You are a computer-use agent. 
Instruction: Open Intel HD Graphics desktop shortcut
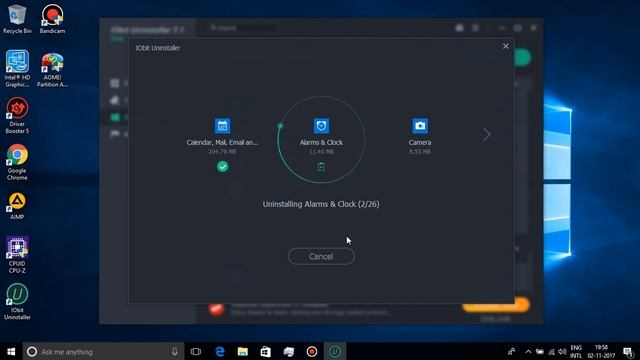[x=17, y=69]
